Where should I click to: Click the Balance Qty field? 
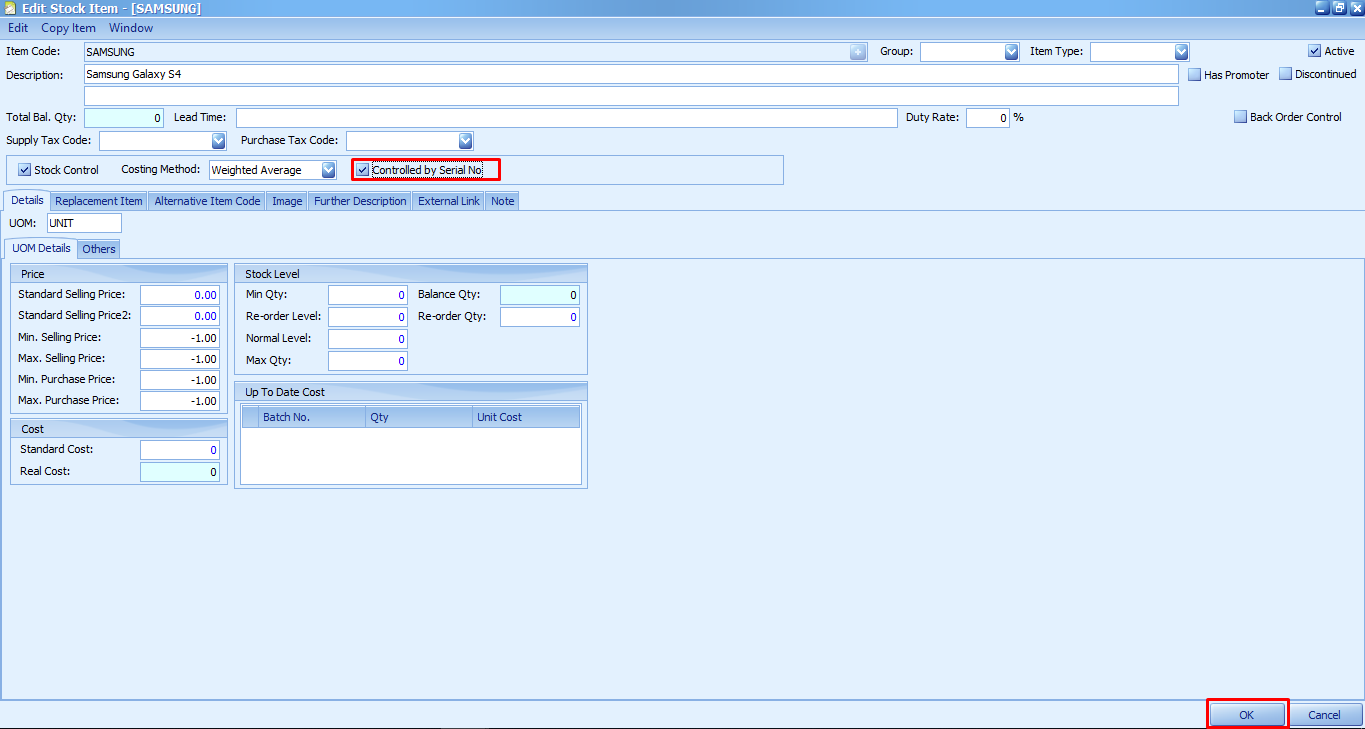coord(540,295)
